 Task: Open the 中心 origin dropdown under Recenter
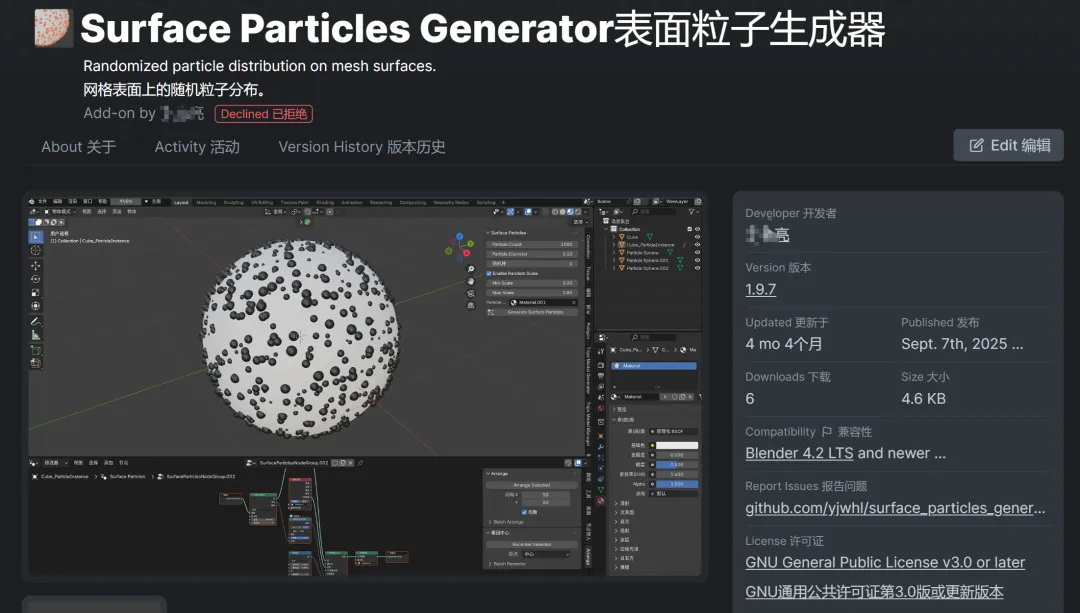(546, 554)
